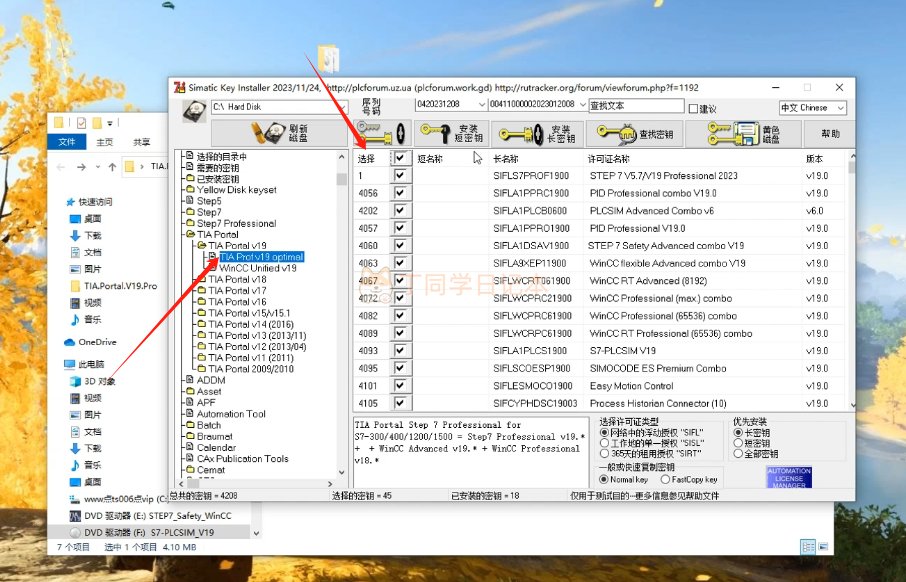The width and height of the screenshot is (906, 582).
Task: Open the 中文 Chinese language dropdown
Action: pos(839,107)
